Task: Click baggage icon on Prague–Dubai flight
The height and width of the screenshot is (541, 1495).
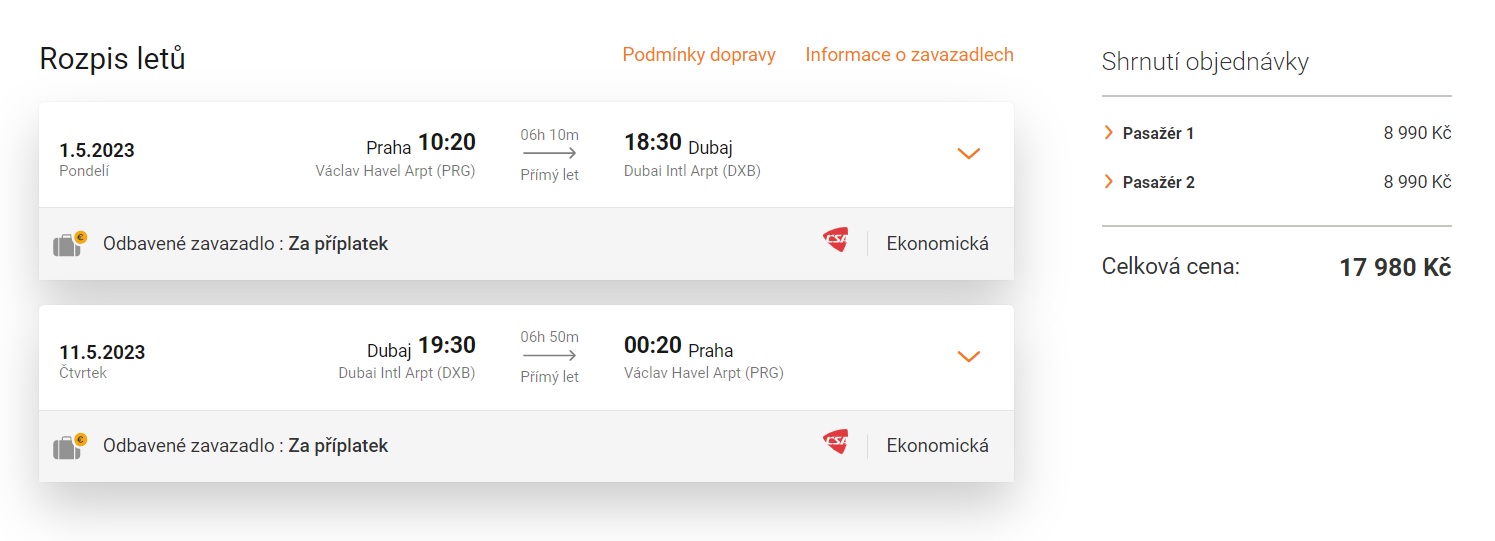Action: point(69,244)
